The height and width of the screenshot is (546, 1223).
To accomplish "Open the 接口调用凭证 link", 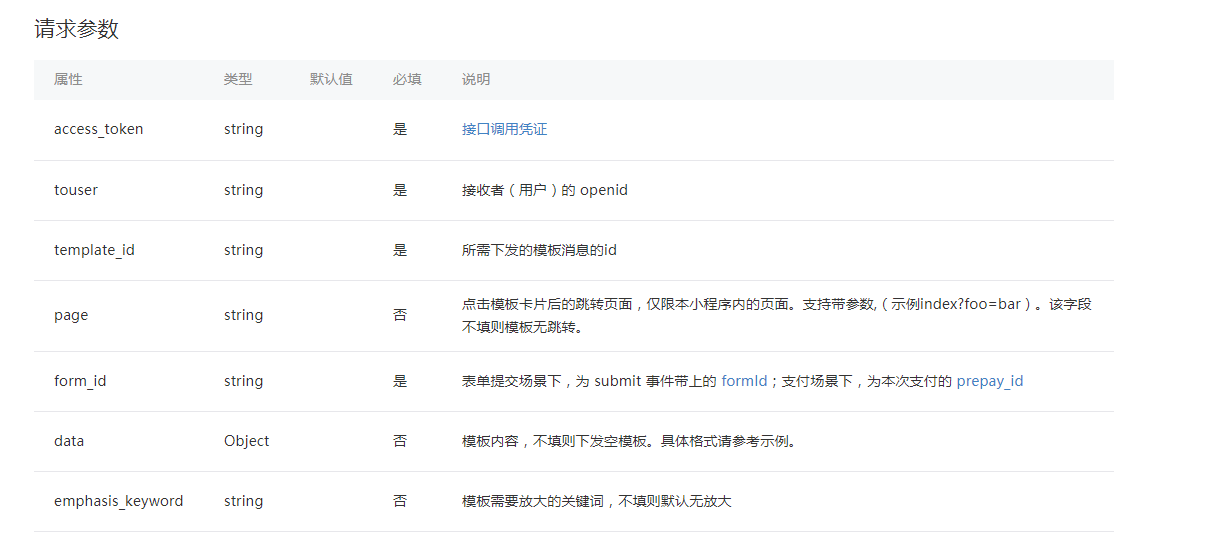I will click(x=504, y=129).
